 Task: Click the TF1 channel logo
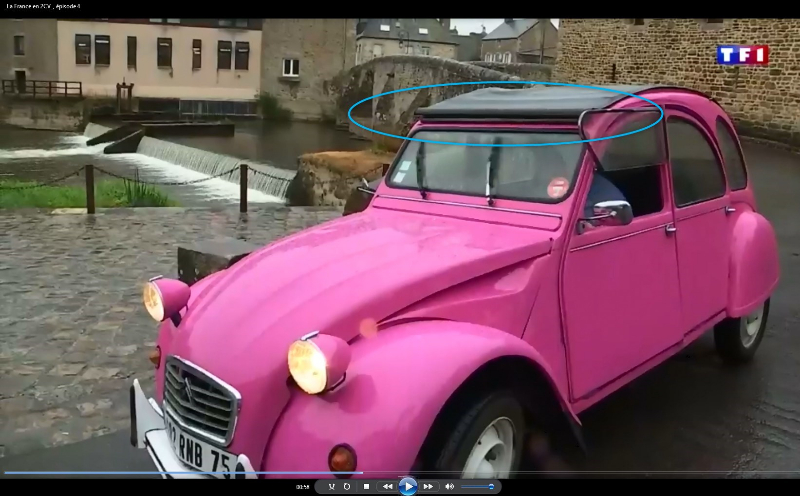[742, 55]
